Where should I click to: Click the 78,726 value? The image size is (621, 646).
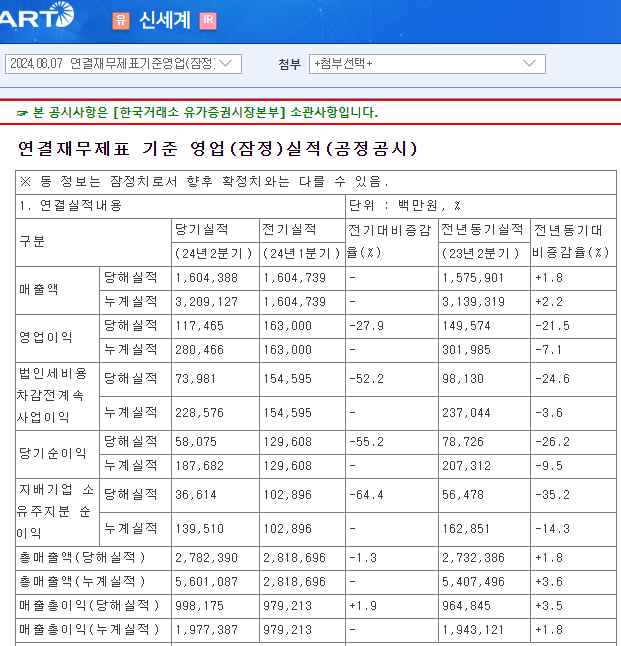463,442
